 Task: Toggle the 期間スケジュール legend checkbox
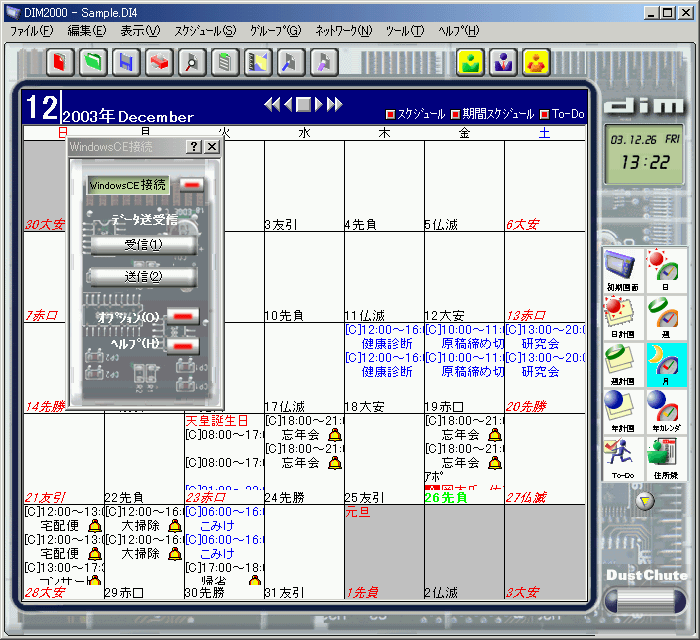(455, 114)
